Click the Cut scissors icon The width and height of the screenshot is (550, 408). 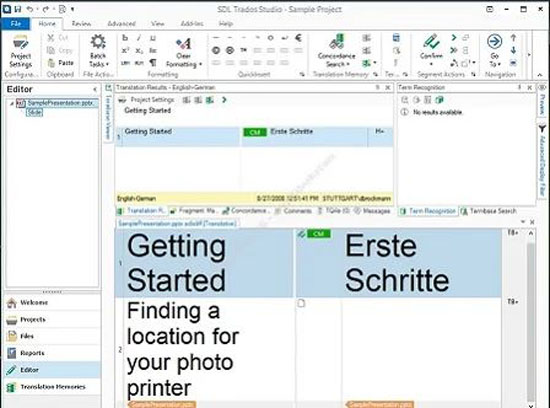point(51,38)
